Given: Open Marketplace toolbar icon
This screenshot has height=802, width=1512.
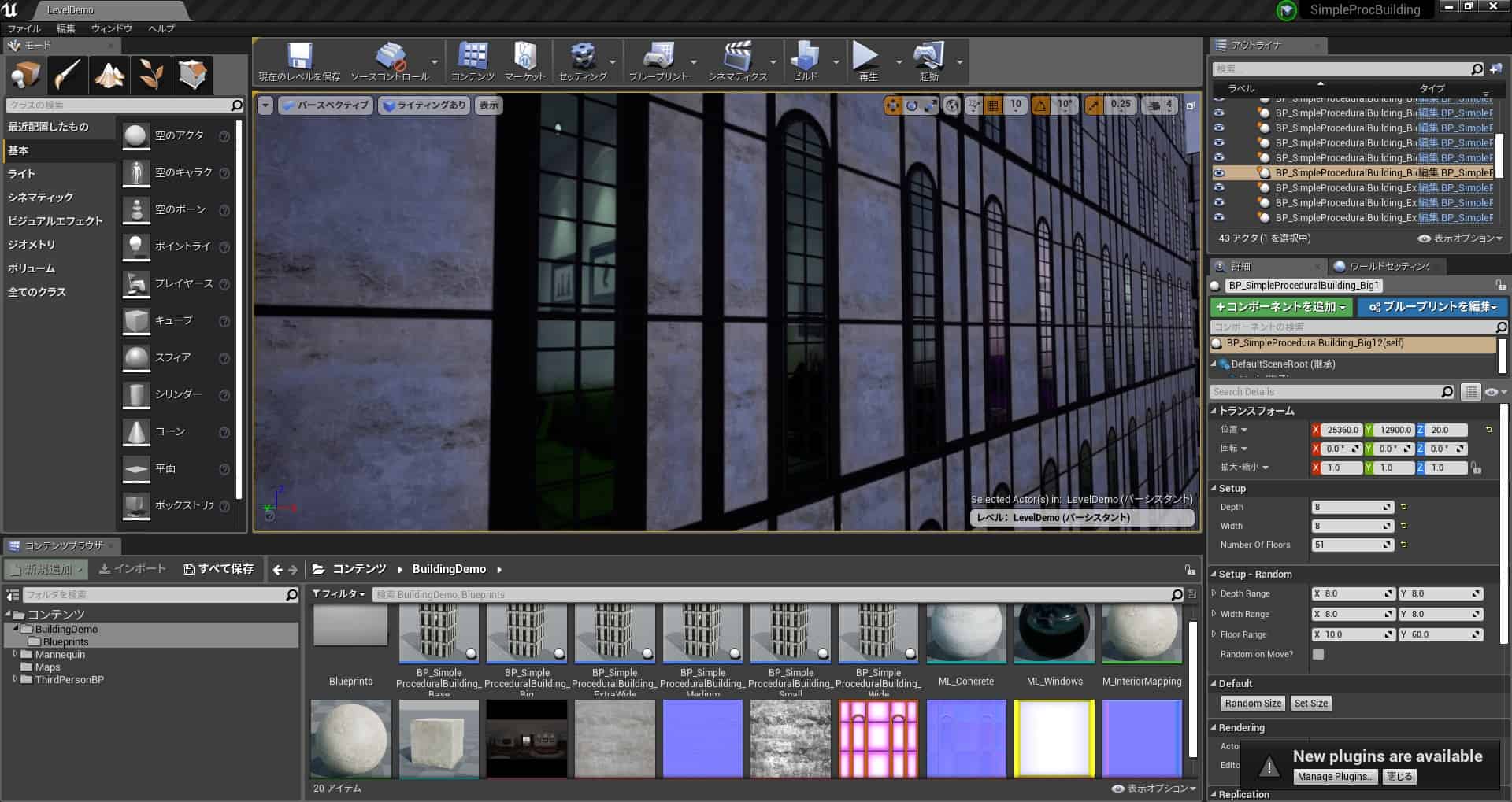Looking at the screenshot, I should [524, 61].
